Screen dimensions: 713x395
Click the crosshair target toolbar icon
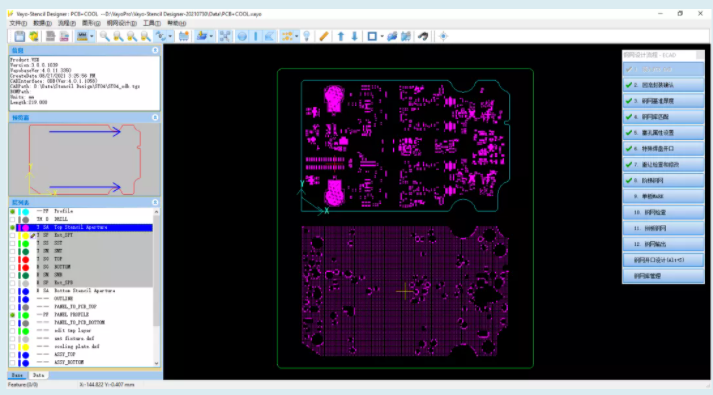pos(443,36)
